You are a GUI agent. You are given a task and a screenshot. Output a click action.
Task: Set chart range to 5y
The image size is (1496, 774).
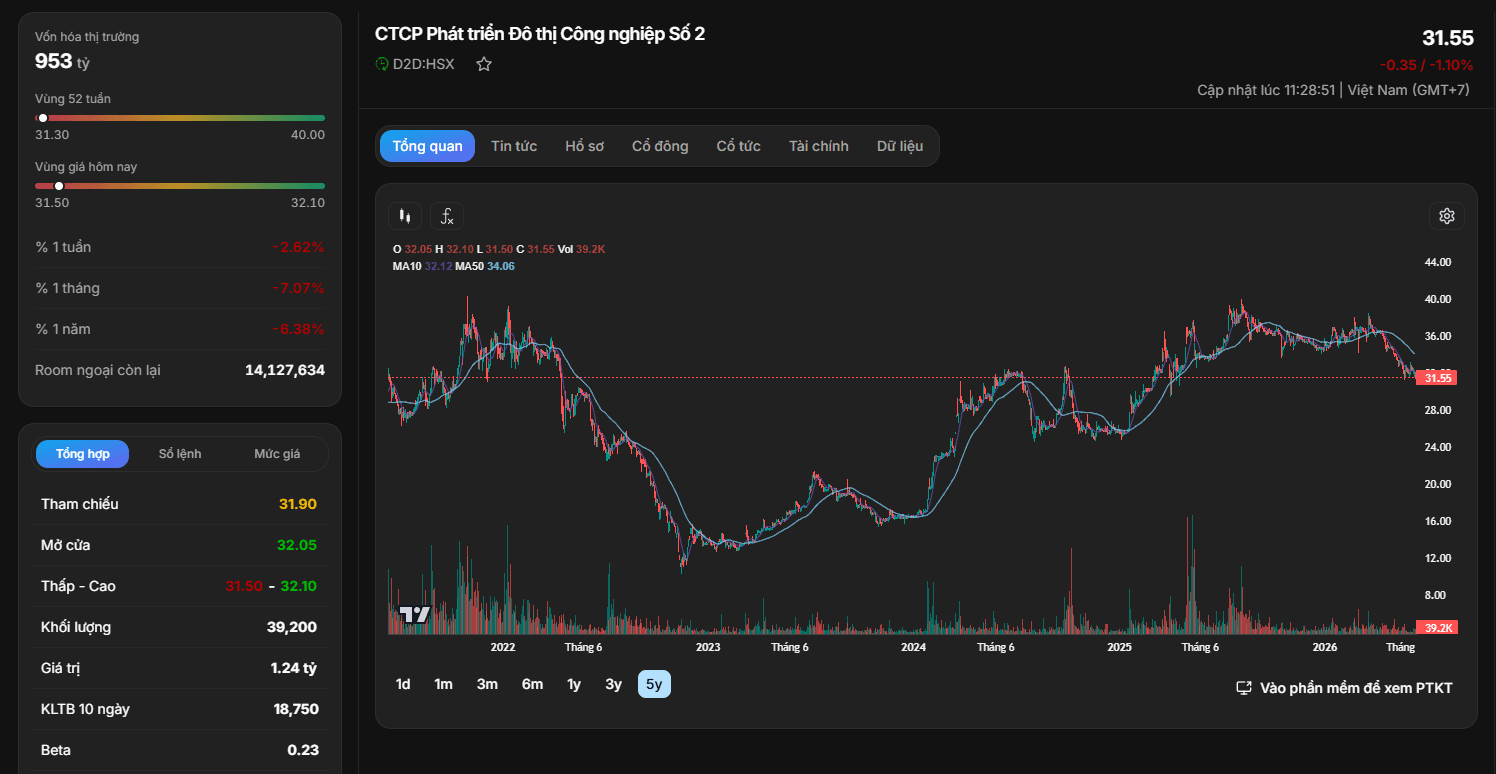tap(654, 684)
